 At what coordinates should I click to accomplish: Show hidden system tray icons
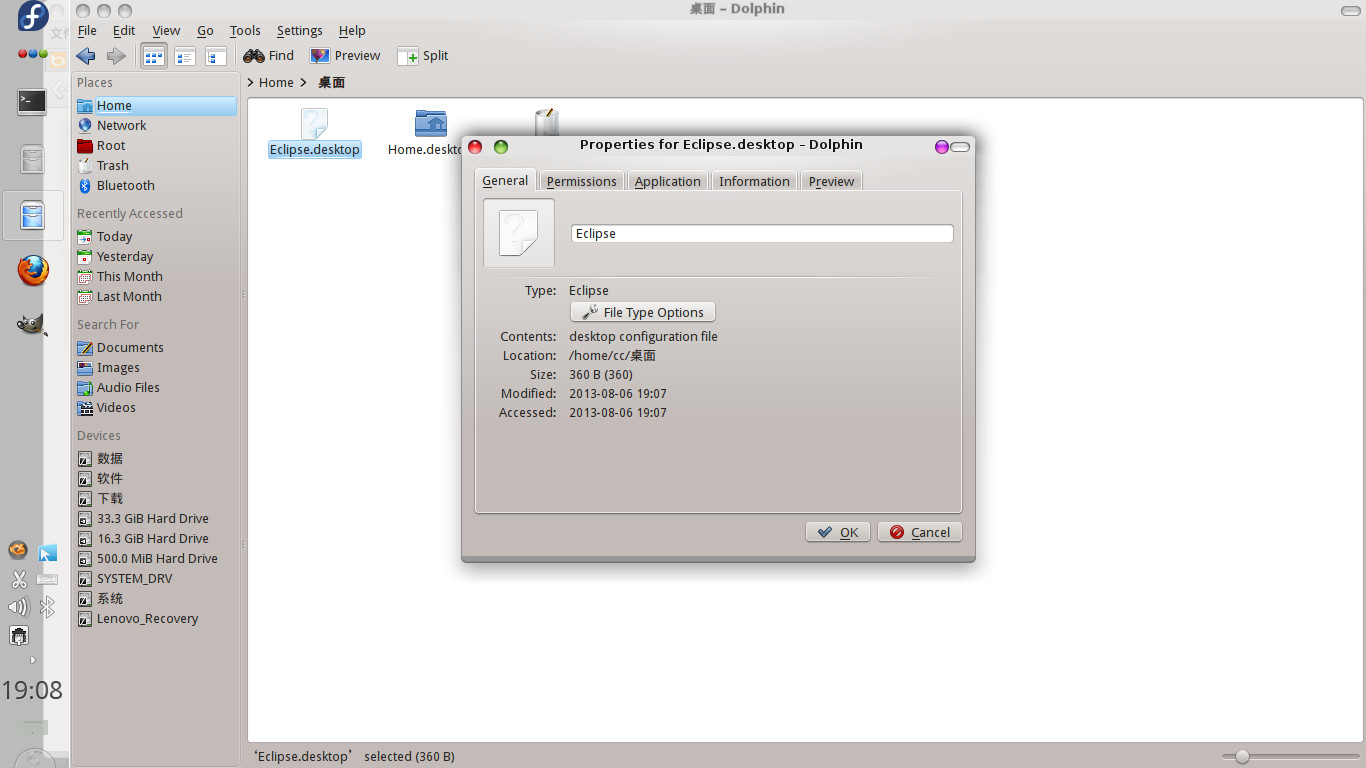(x=32, y=660)
